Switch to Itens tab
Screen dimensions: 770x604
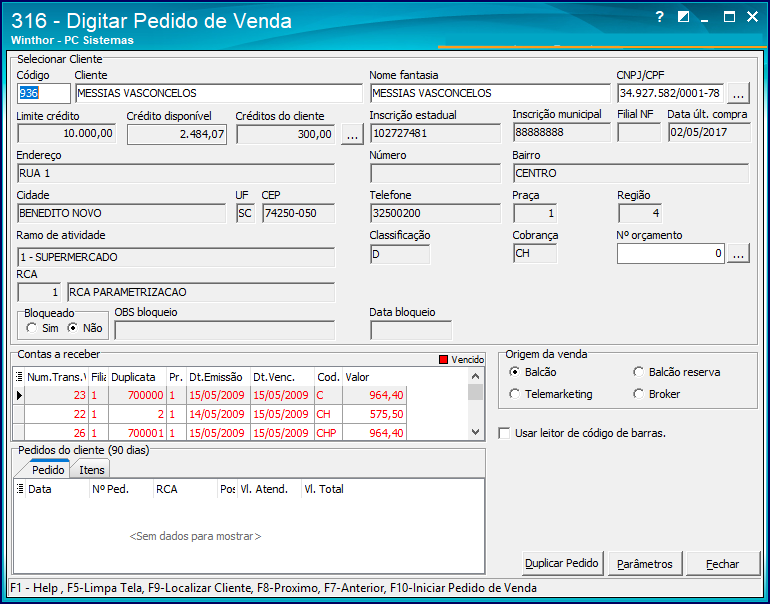coord(91,470)
